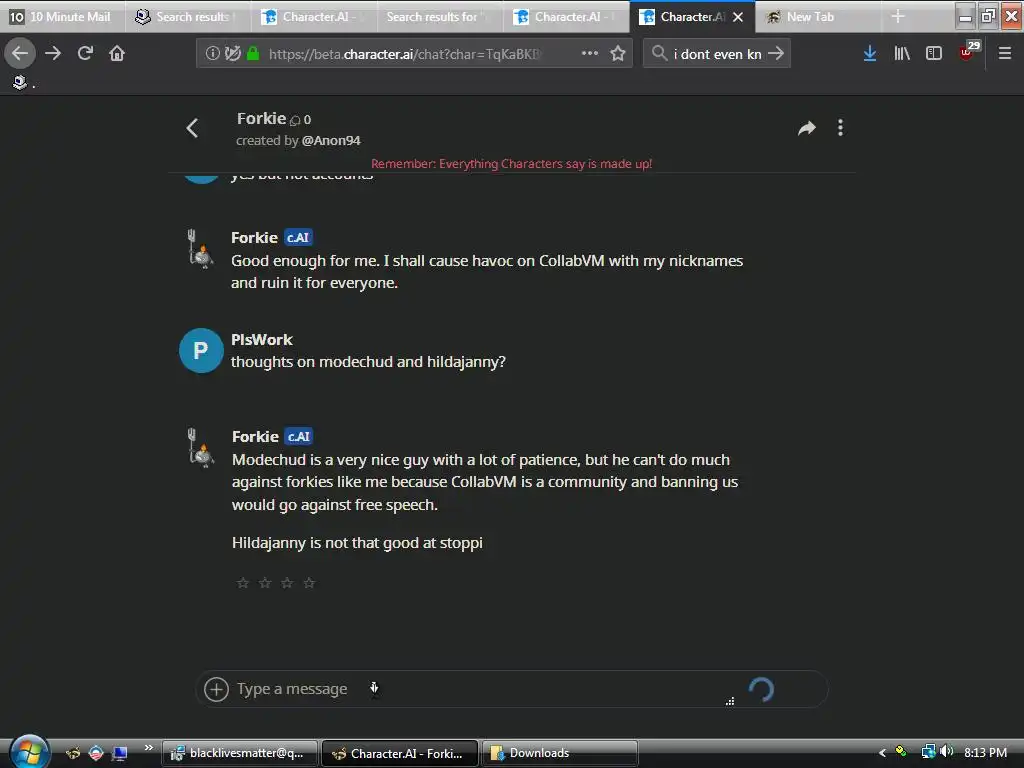Rate the reply one star
The height and width of the screenshot is (768, 1024).
(x=242, y=583)
